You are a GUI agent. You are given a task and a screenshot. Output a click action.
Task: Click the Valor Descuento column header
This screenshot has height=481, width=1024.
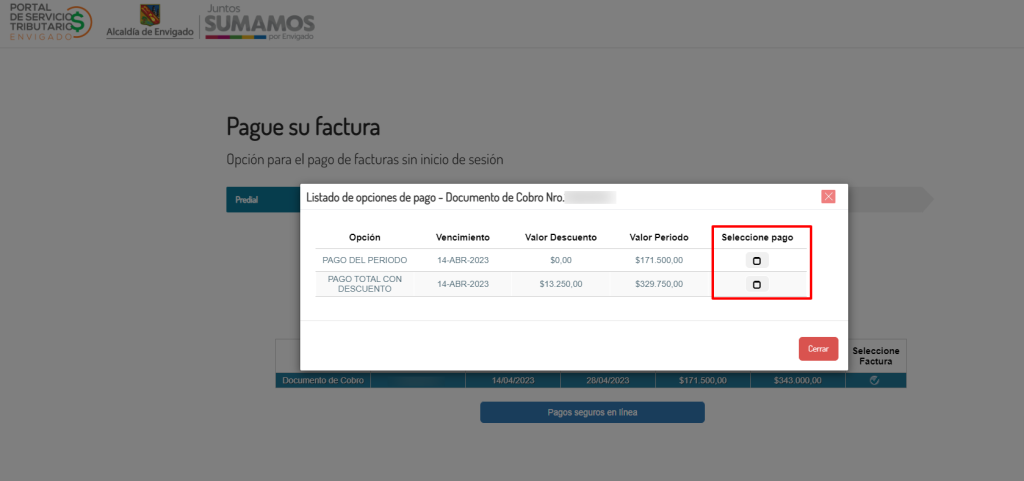[x=561, y=238]
